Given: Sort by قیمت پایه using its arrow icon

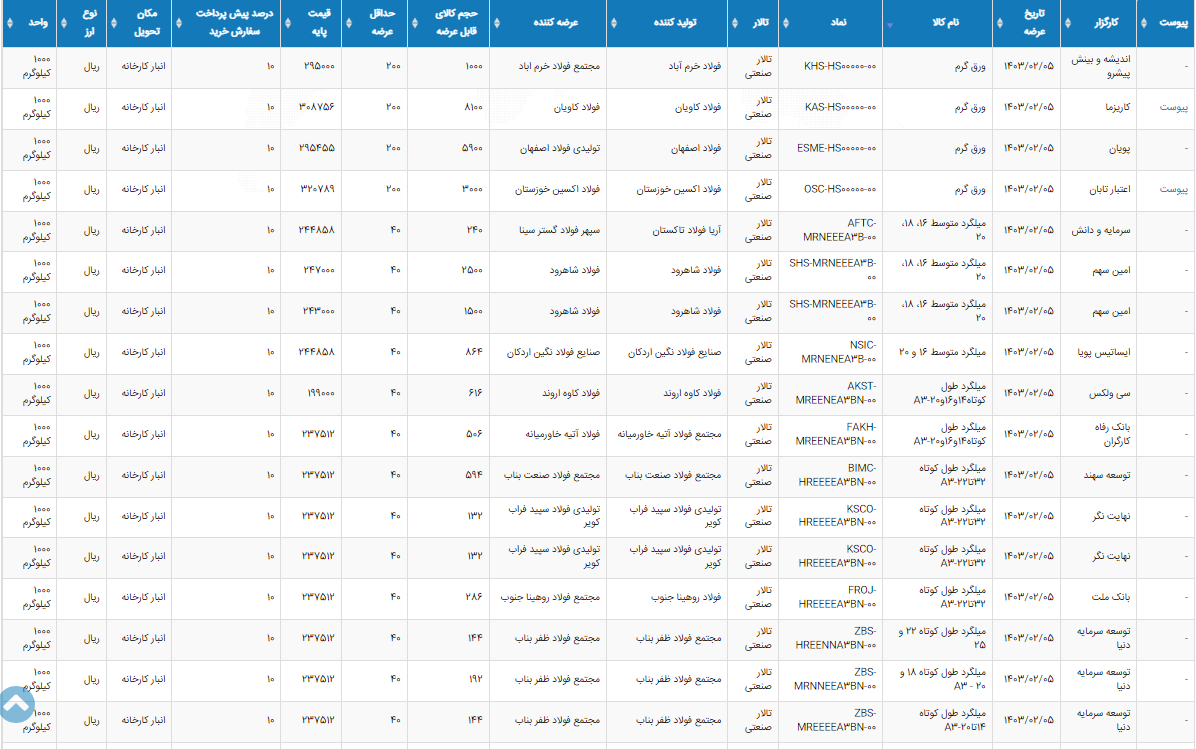Looking at the screenshot, I should [x=288, y=23].
